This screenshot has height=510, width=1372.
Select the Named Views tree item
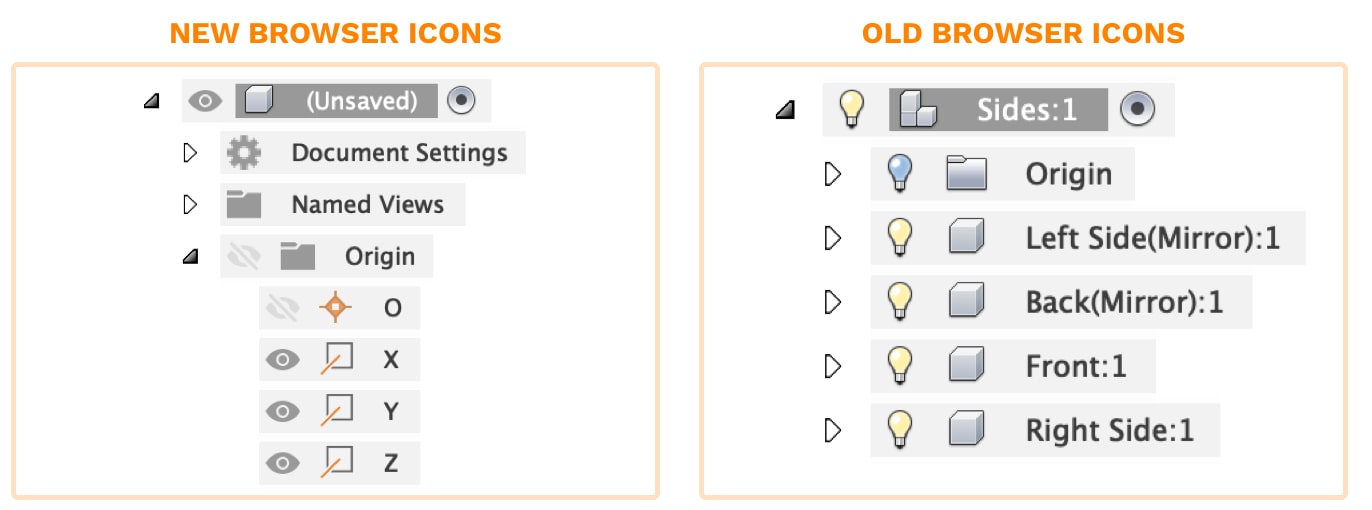(x=343, y=204)
